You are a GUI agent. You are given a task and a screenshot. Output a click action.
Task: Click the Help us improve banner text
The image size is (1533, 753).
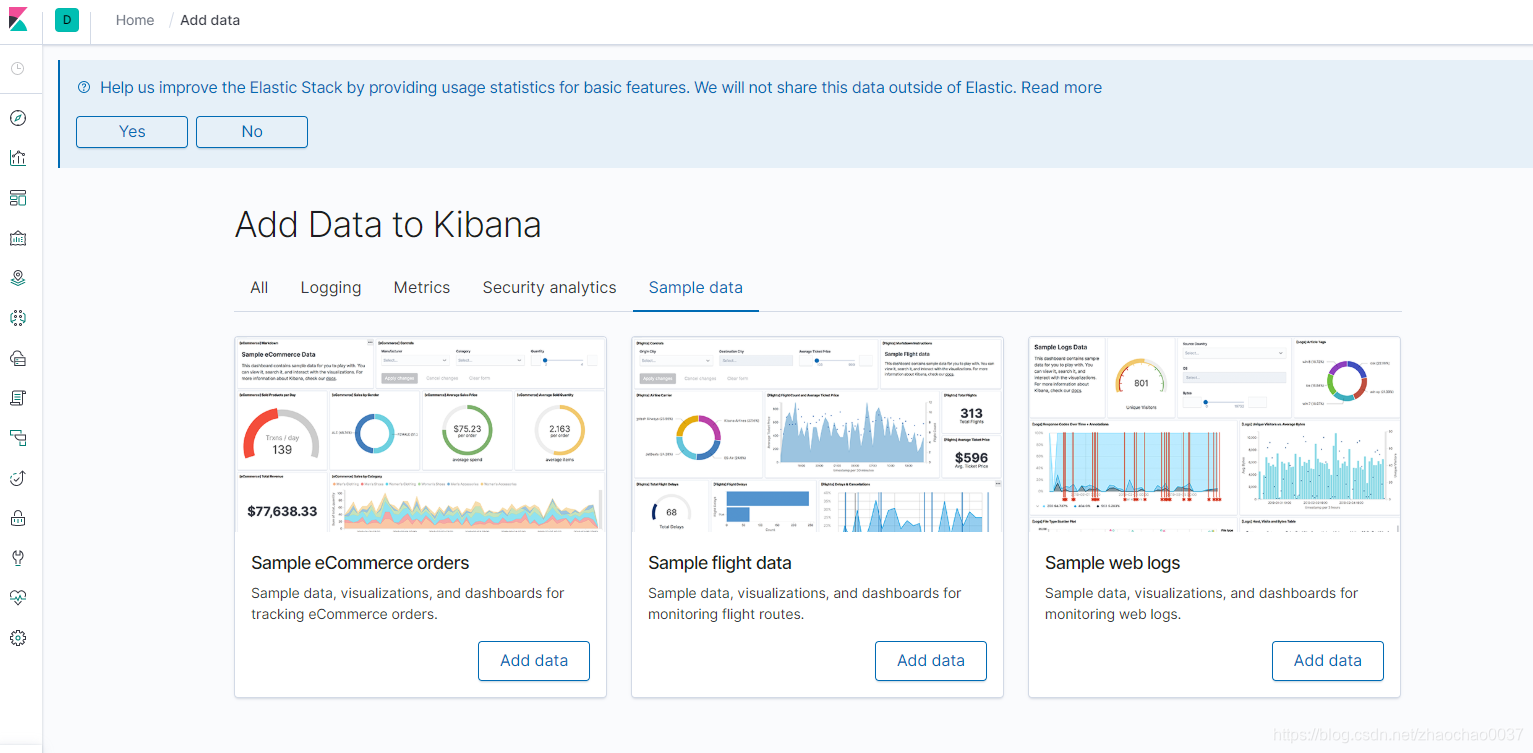click(558, 88)
